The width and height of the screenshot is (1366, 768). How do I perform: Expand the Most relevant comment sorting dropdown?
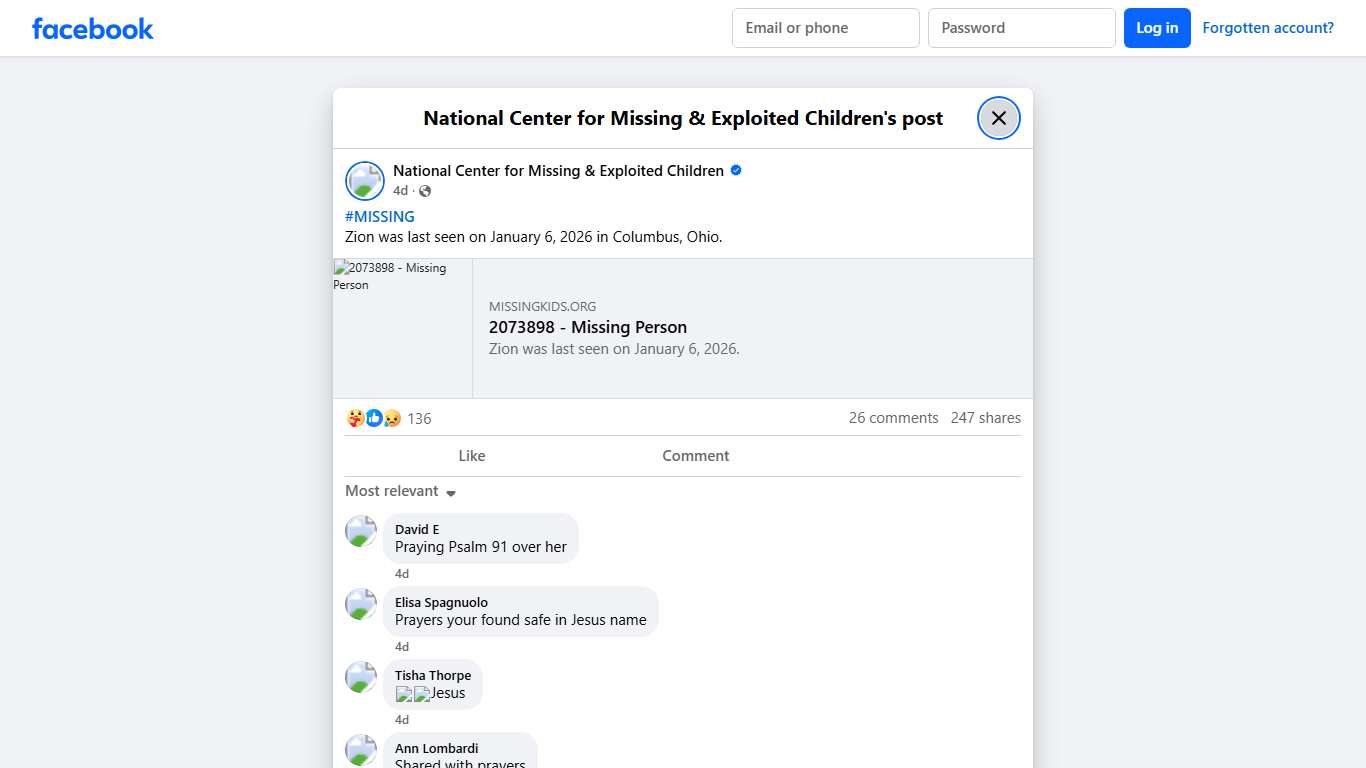tap(400, 491)
